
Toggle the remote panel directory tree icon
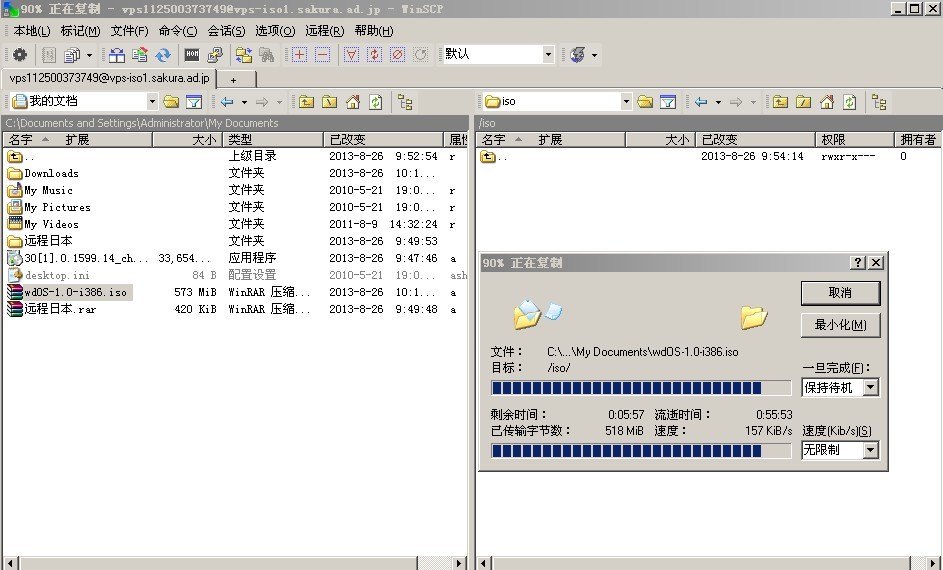point(879,102)
